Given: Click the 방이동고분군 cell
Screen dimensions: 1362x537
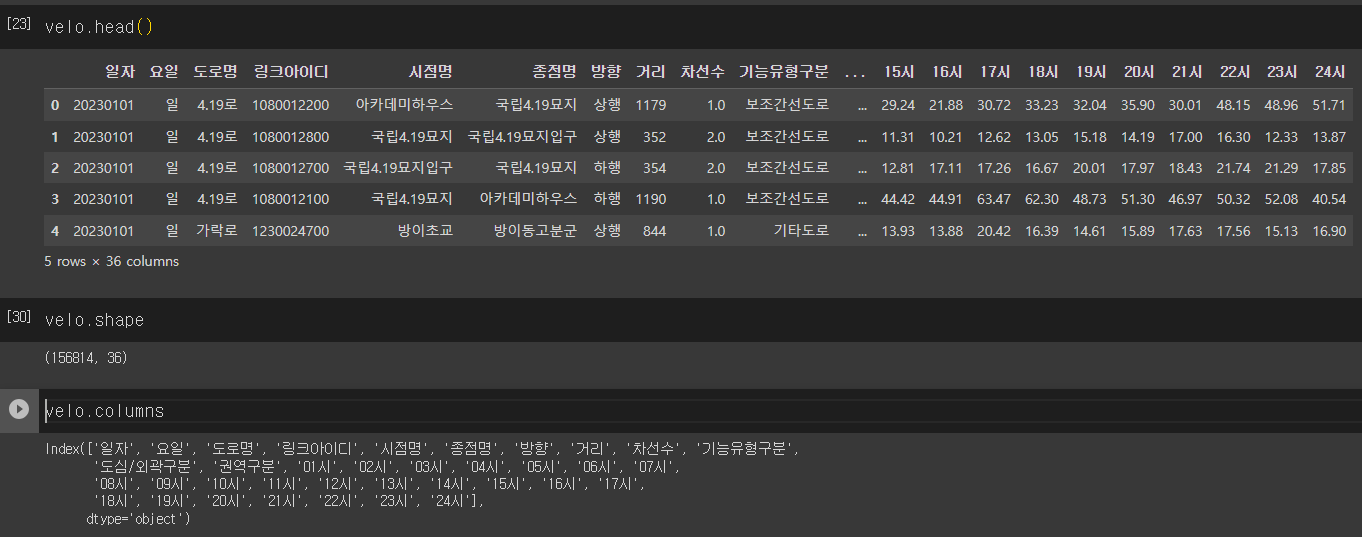Looking at the screenshot, I should 535,231.
